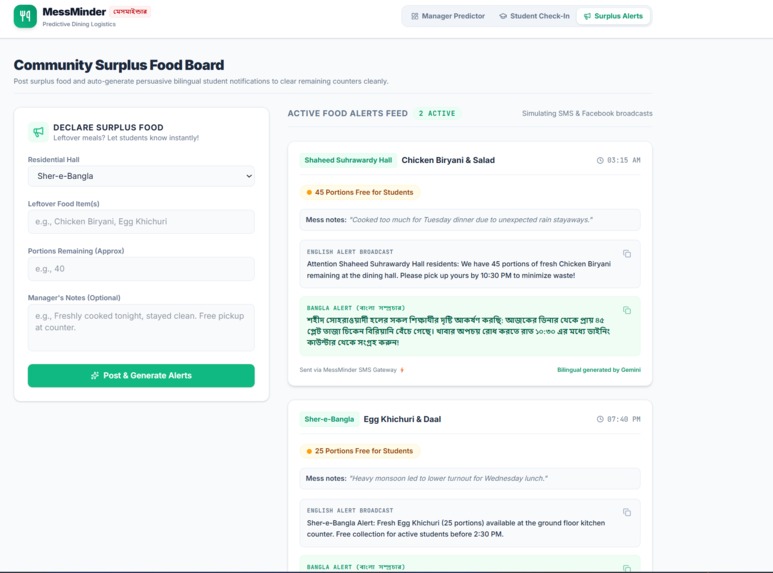Click the 45 Portions Free for Students badge
Image resolution: width=773 pixels, height=573 pixels.
(x=359, y=192)
